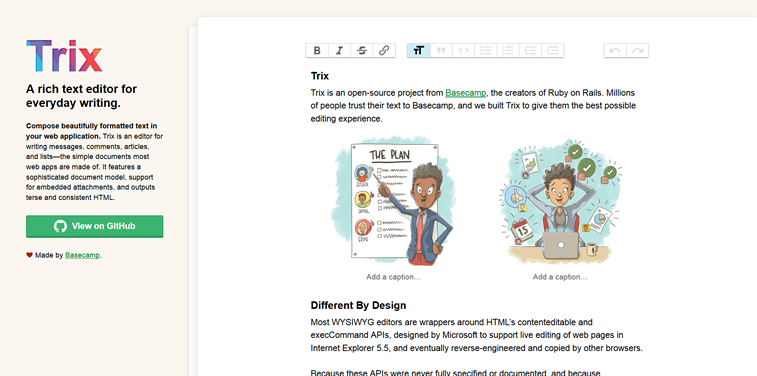This screenshot has width=757, height=376.
Task: Toggle italic formatting in toolbar
Action: 339,51
